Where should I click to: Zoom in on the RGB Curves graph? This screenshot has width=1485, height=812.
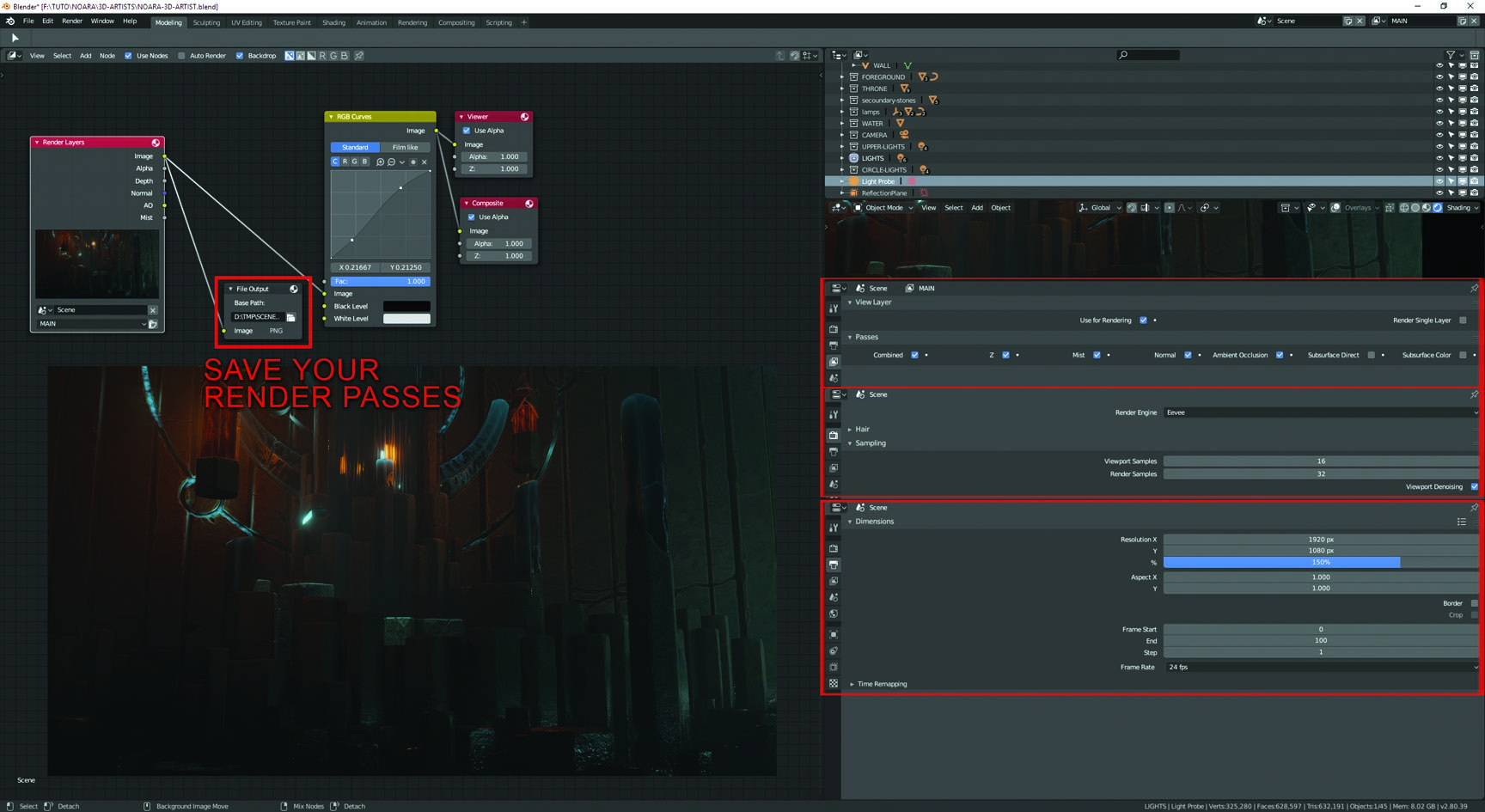(x=380, y=162)
